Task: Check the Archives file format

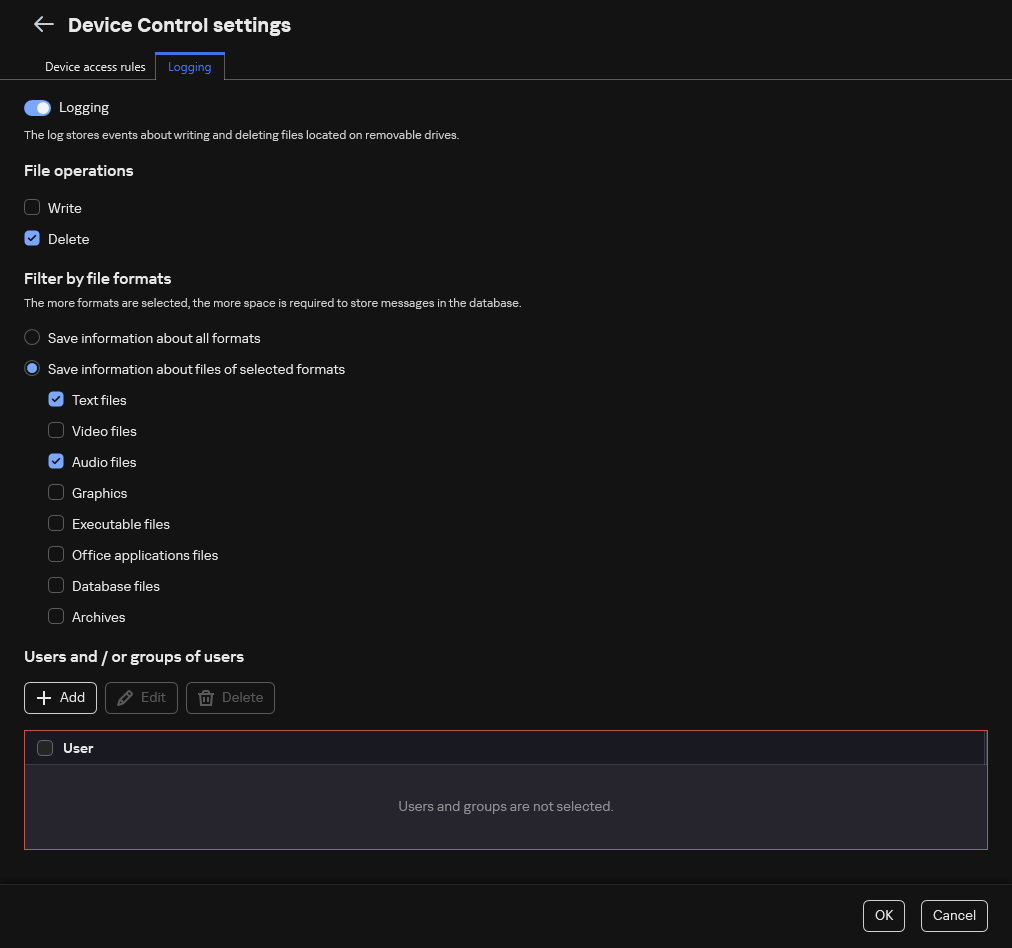Action: [x=56, y=616]
